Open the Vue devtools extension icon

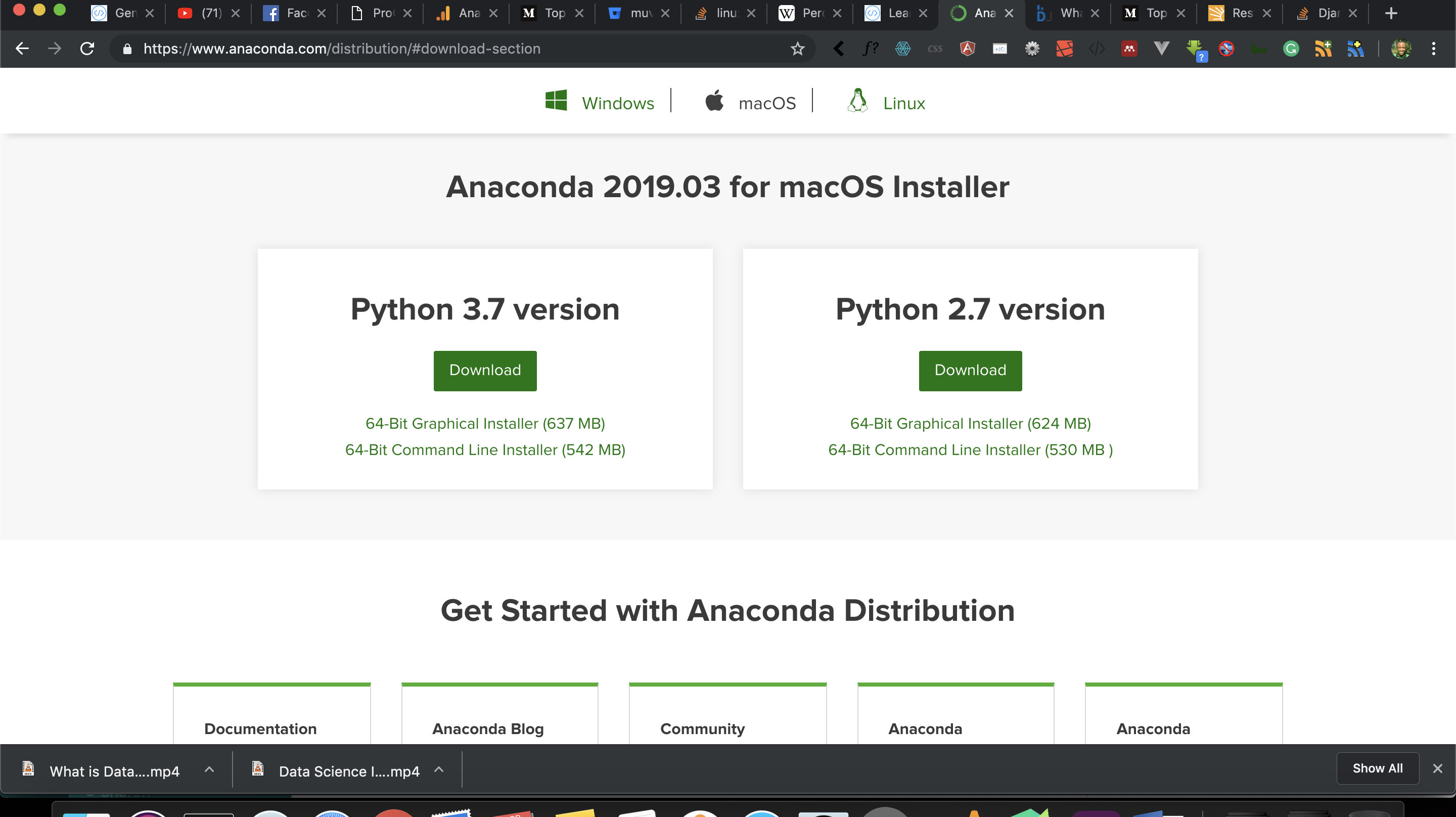(1161, 49)
